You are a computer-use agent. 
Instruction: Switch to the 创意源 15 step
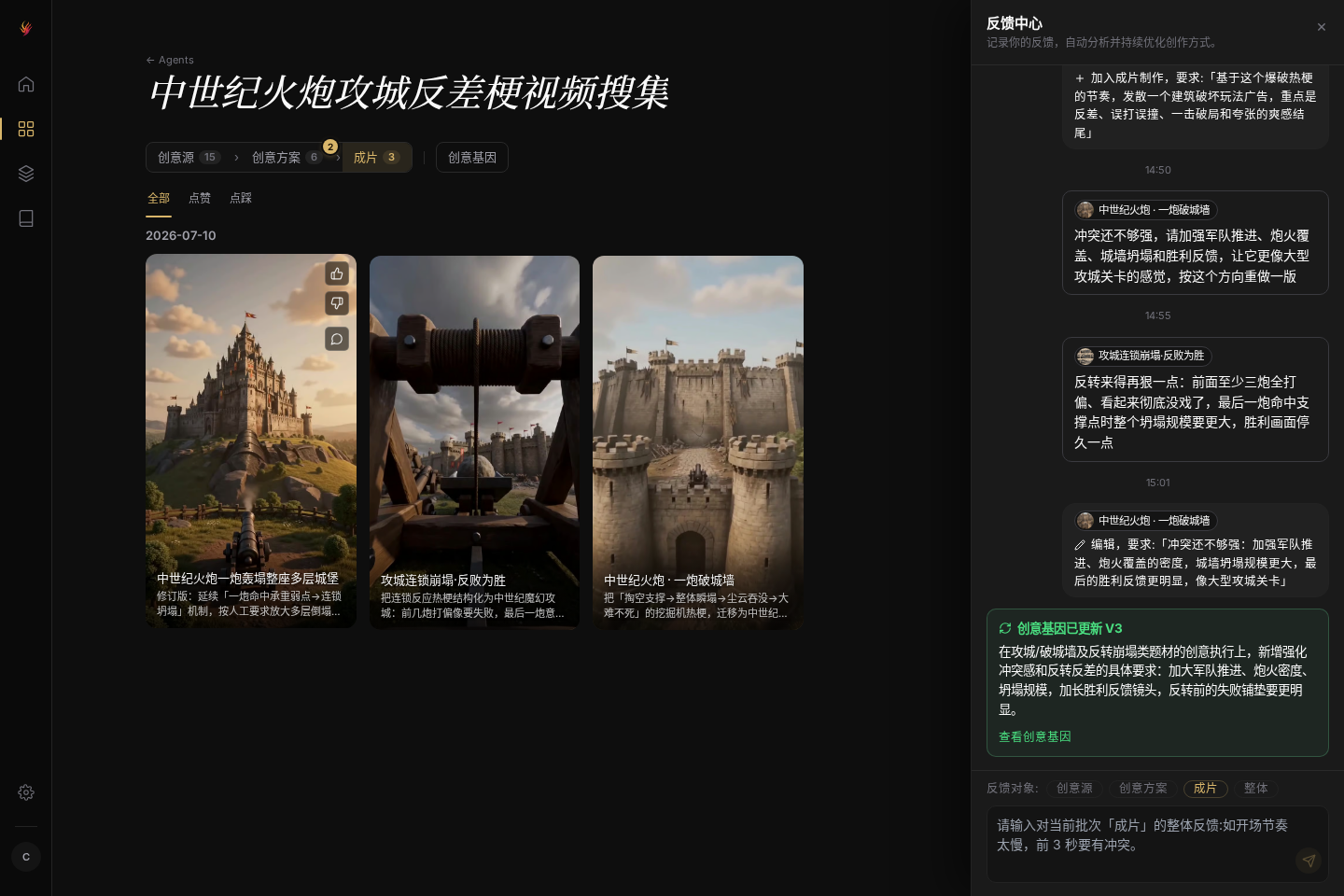point(188,158)
